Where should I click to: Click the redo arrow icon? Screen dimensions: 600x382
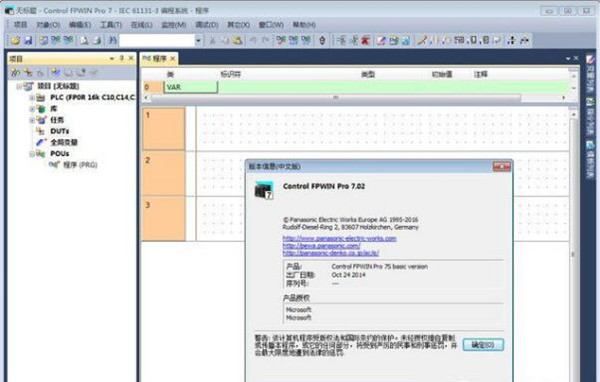[x=266, y=40]
